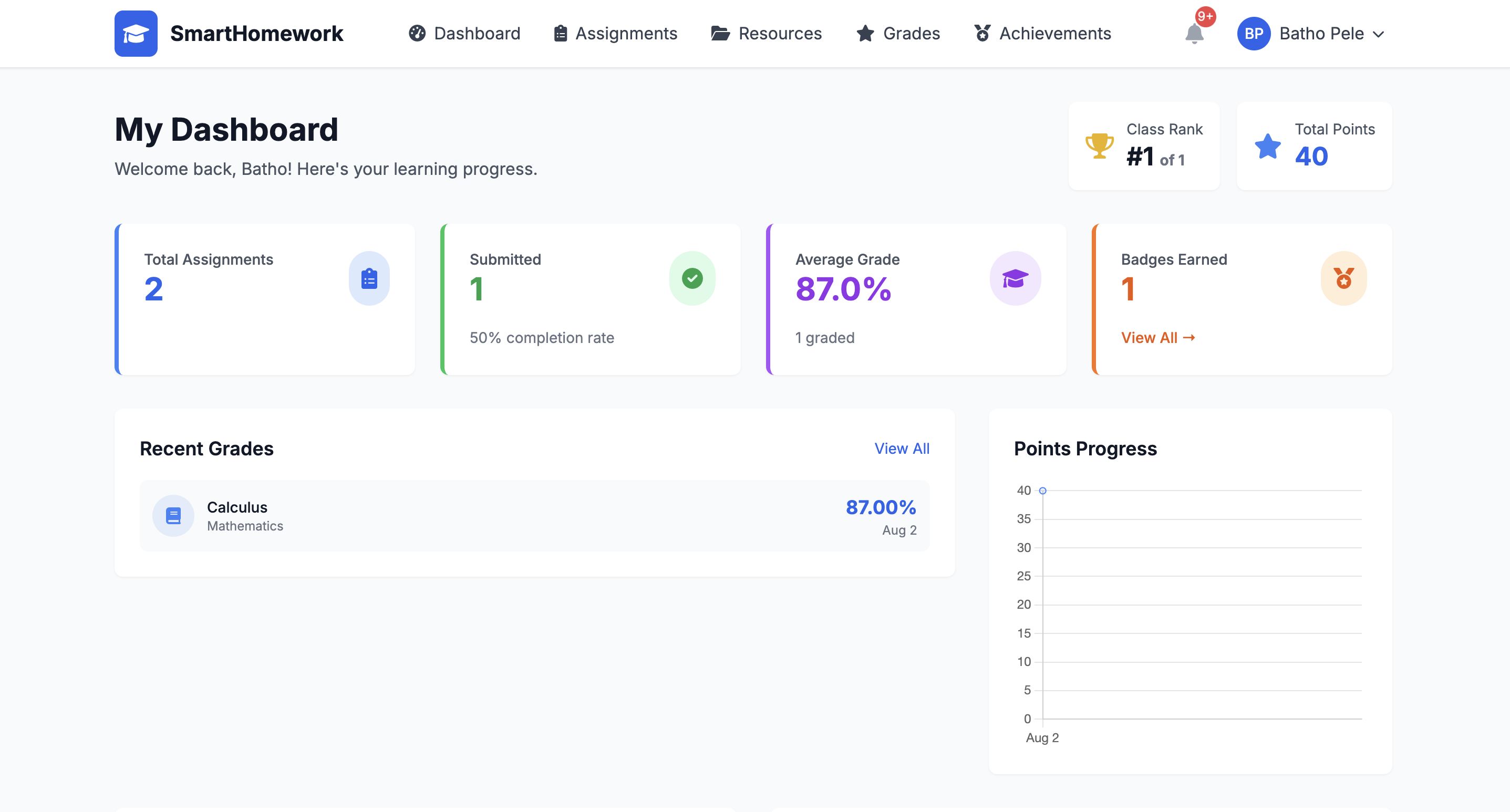
Task: Click the Total Assignments clipboard icon
Action: pyautogui.click(x=369, y=278)
